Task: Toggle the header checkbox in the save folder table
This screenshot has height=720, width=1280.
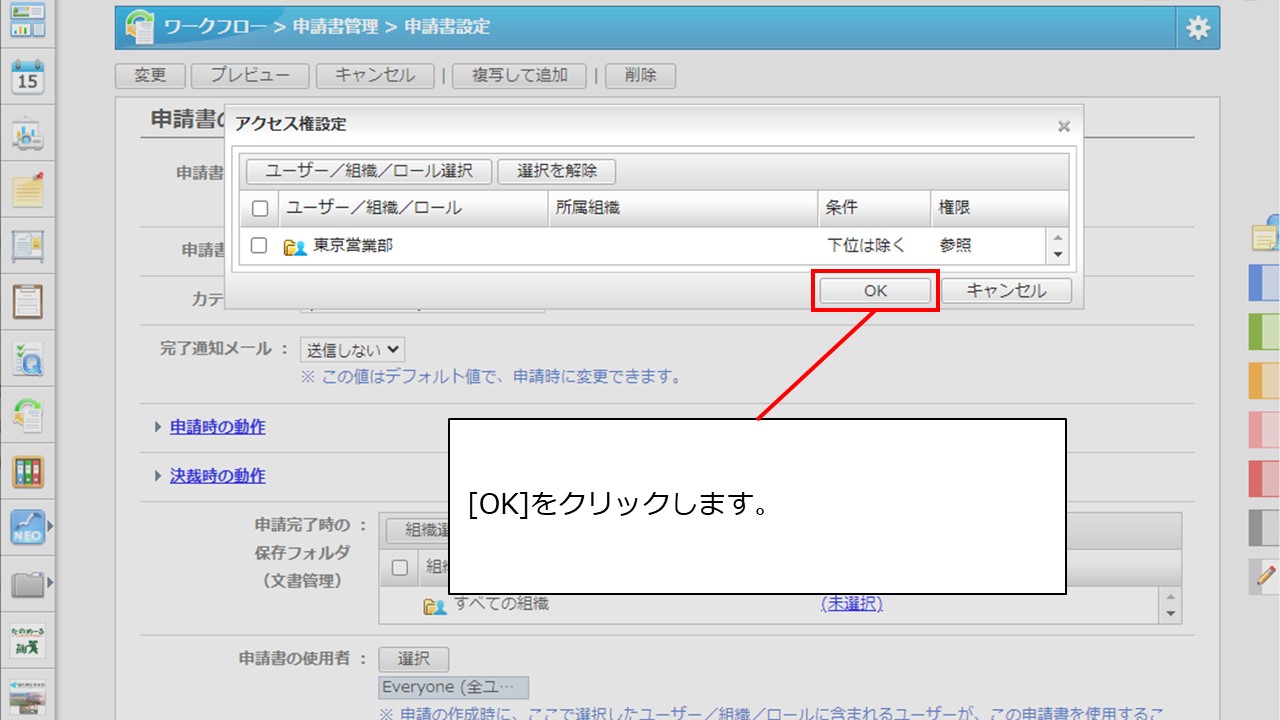Action: coord(400,568)
